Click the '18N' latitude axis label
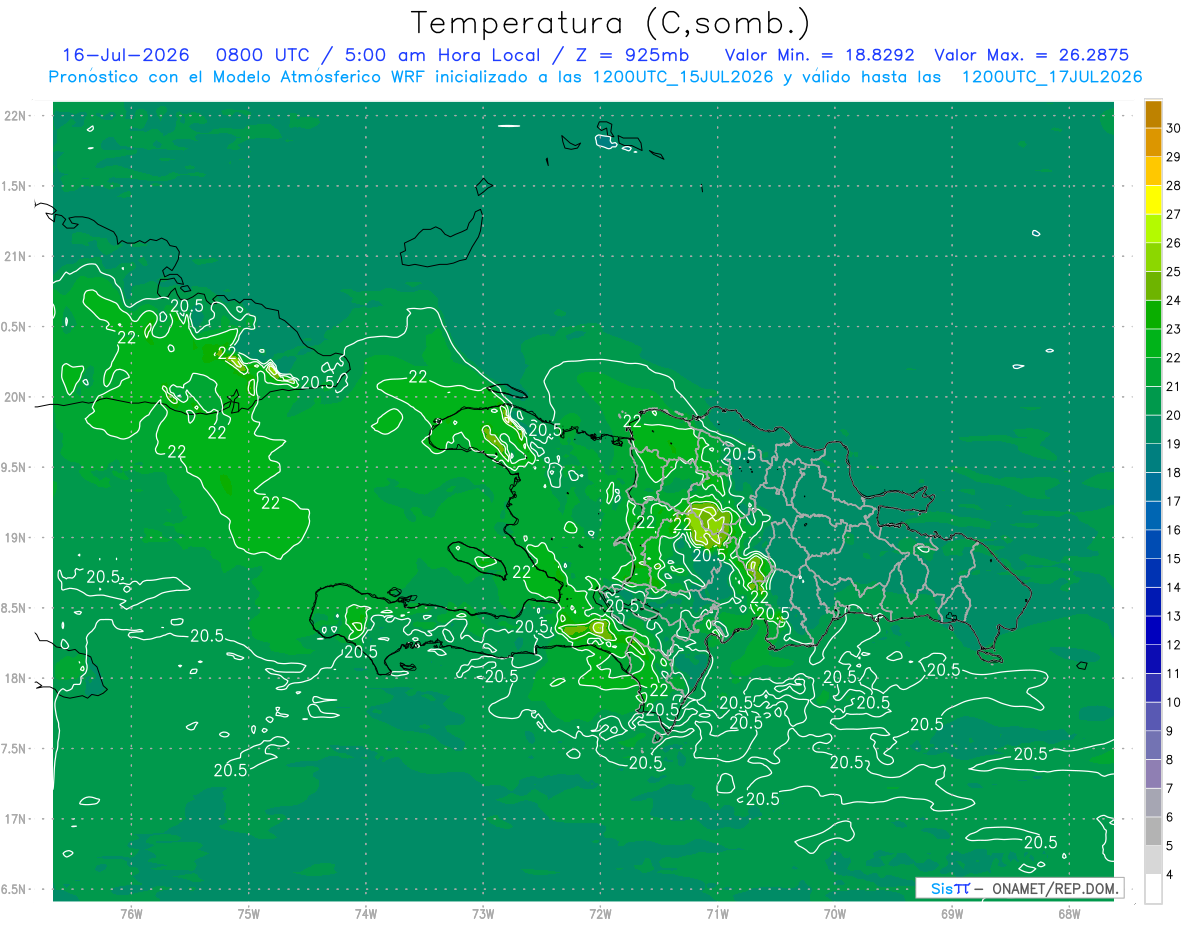The width and height of the screenshot is (1200, 927). pos(16,679)
